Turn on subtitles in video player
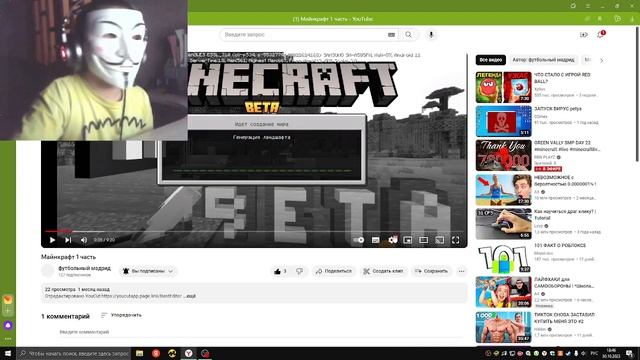 tap(376, 240)
